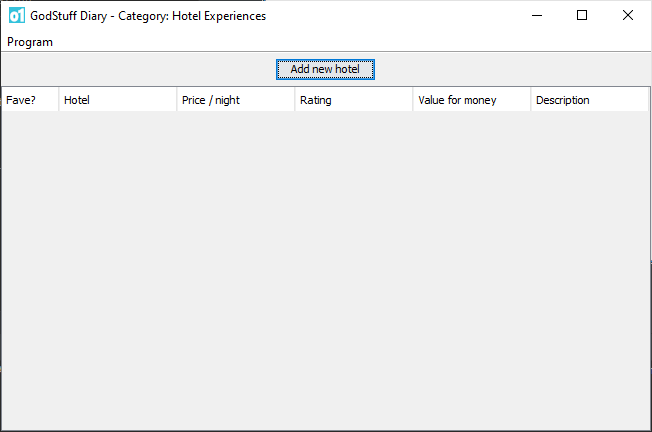Screen dimensions: 652x432
Task: Click the empty hotel list area
Action: [325, 270]
